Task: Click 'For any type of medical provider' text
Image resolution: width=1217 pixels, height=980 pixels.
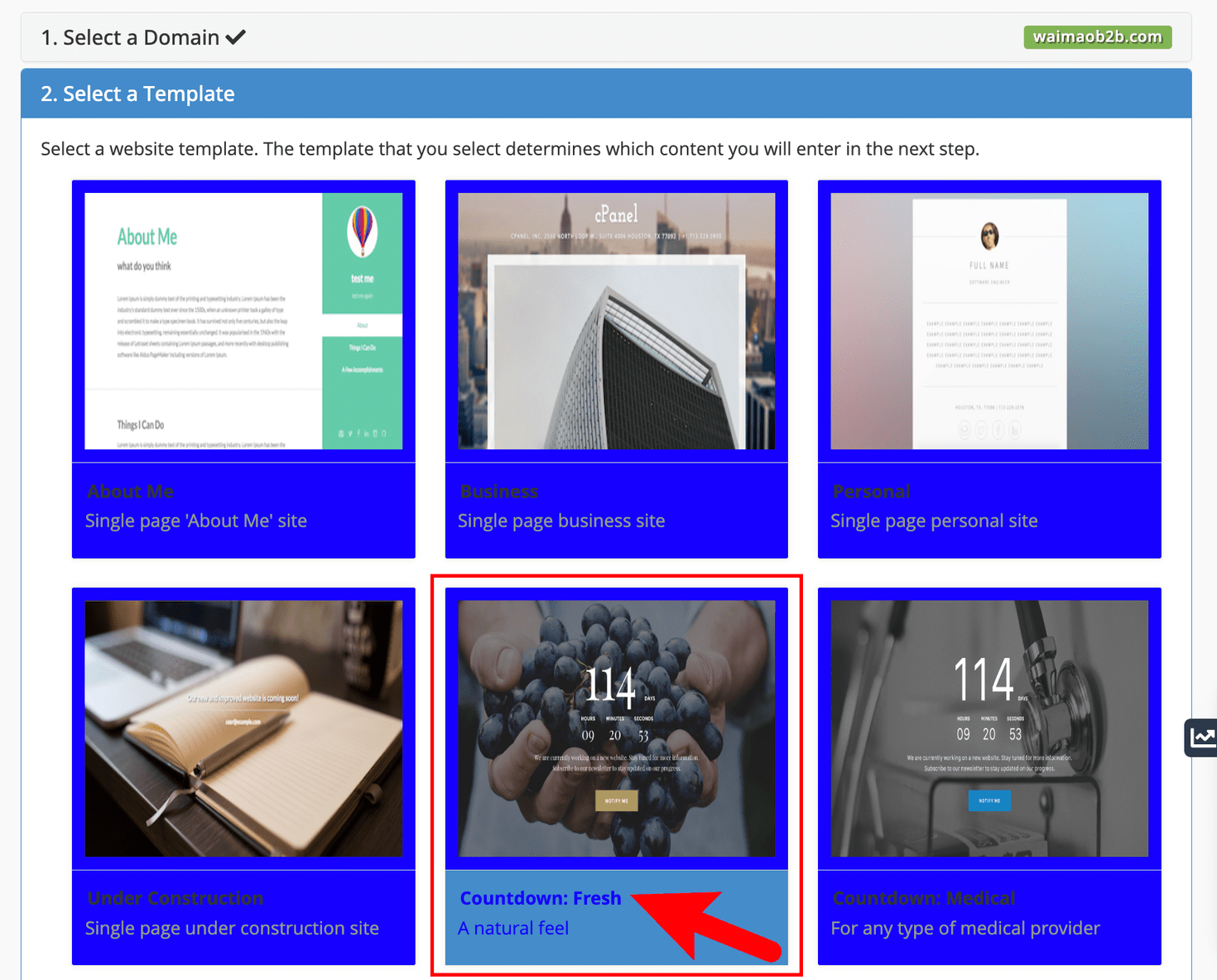Action: tap(965, 928)
